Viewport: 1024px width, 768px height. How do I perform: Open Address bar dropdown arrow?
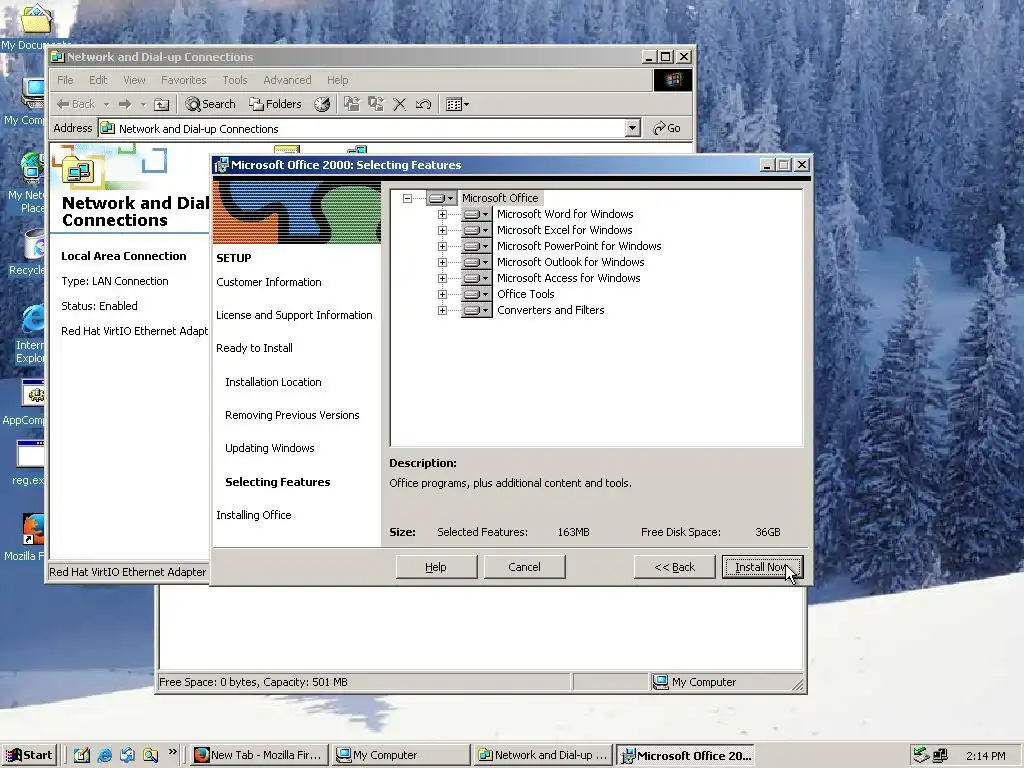pyautogui.click(x=632, y=128)
